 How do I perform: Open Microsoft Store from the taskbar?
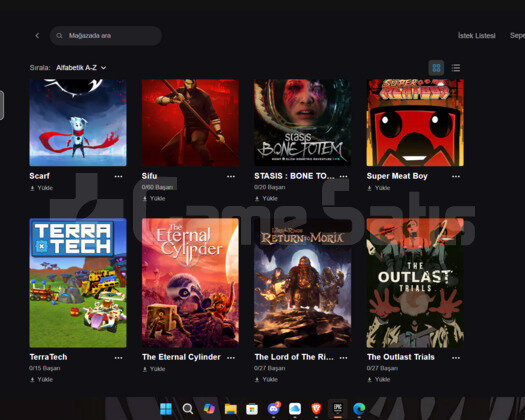[252, 409]
